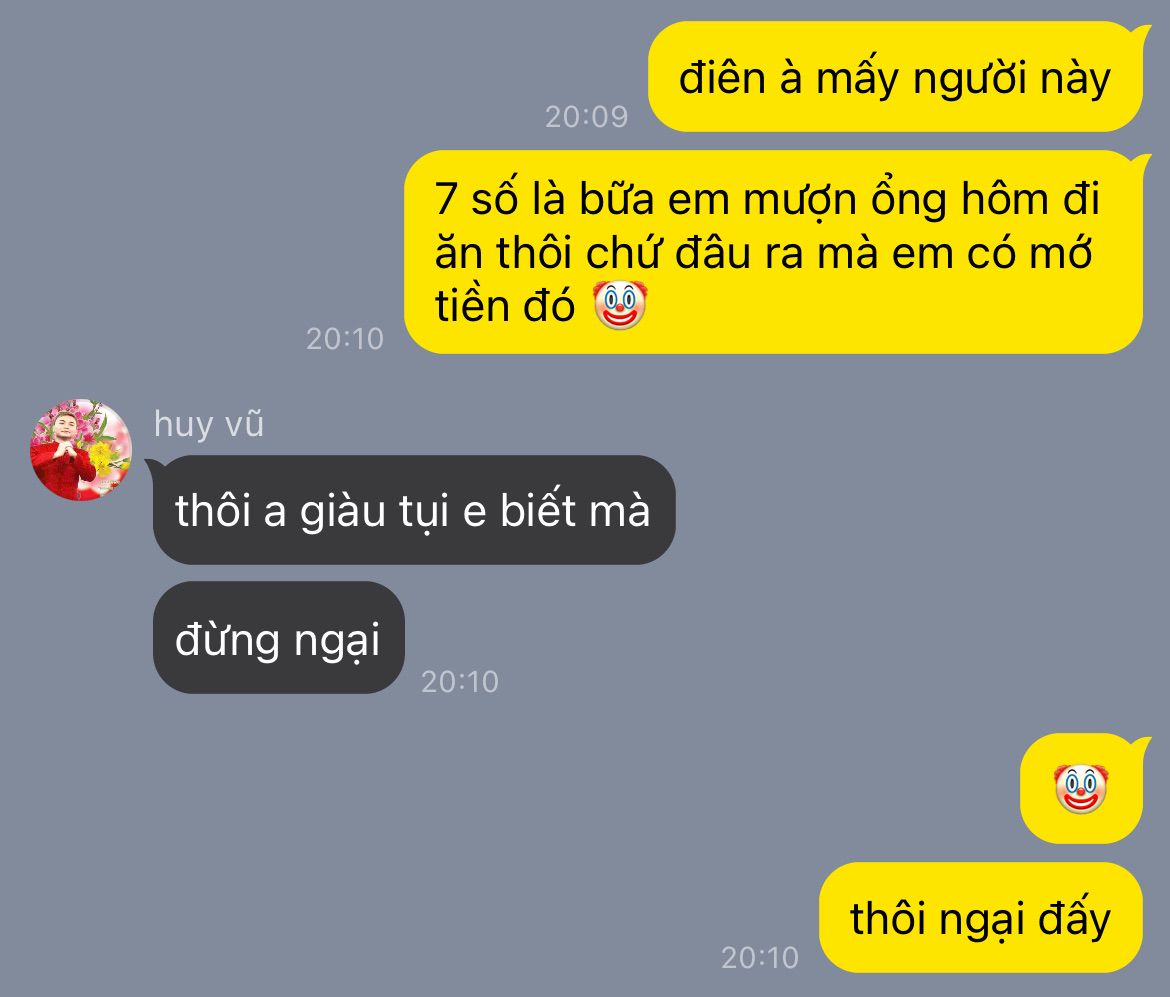Image resolution: width=1170 pixels, height=997 pixels.
Task: Click the word 'điên' in the top message
Action: pyautogui.click(x=722, y=78)
